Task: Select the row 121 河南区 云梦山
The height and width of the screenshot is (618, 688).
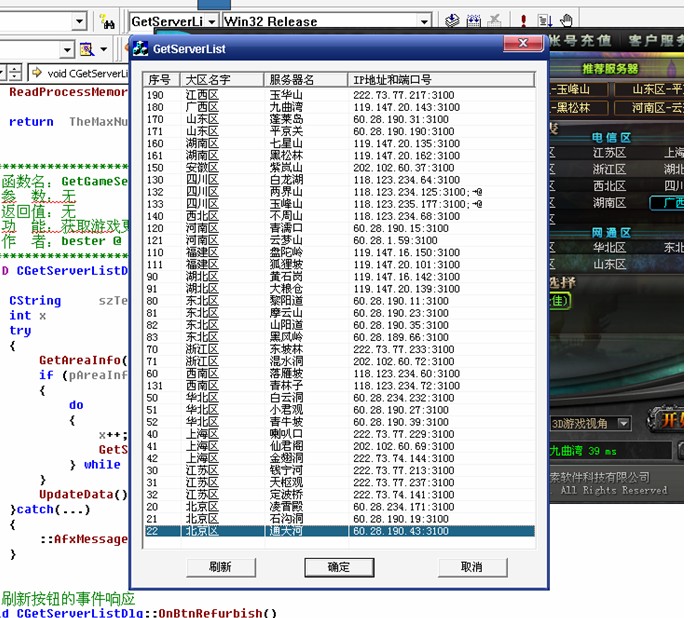Action: [339, 240]
